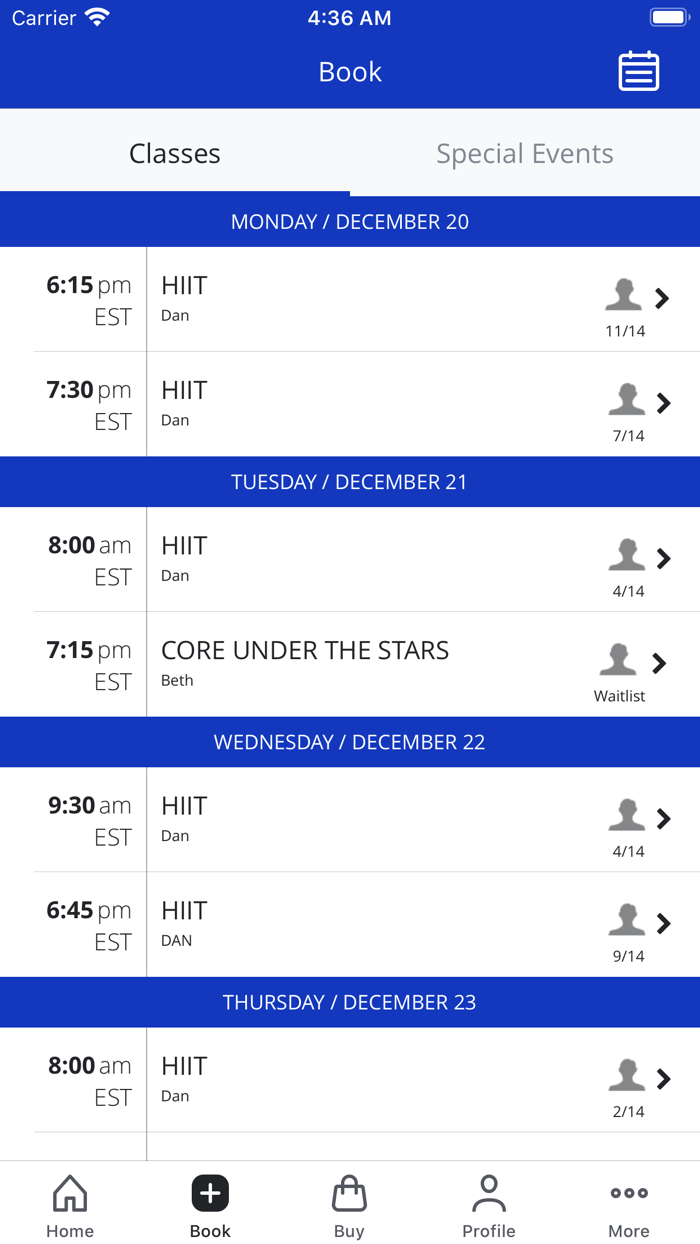Screen dimensions: 700x1244
Task: Open CORE UNDER THE STARS class
Action: pyautogui.click(x=305, y=651)
